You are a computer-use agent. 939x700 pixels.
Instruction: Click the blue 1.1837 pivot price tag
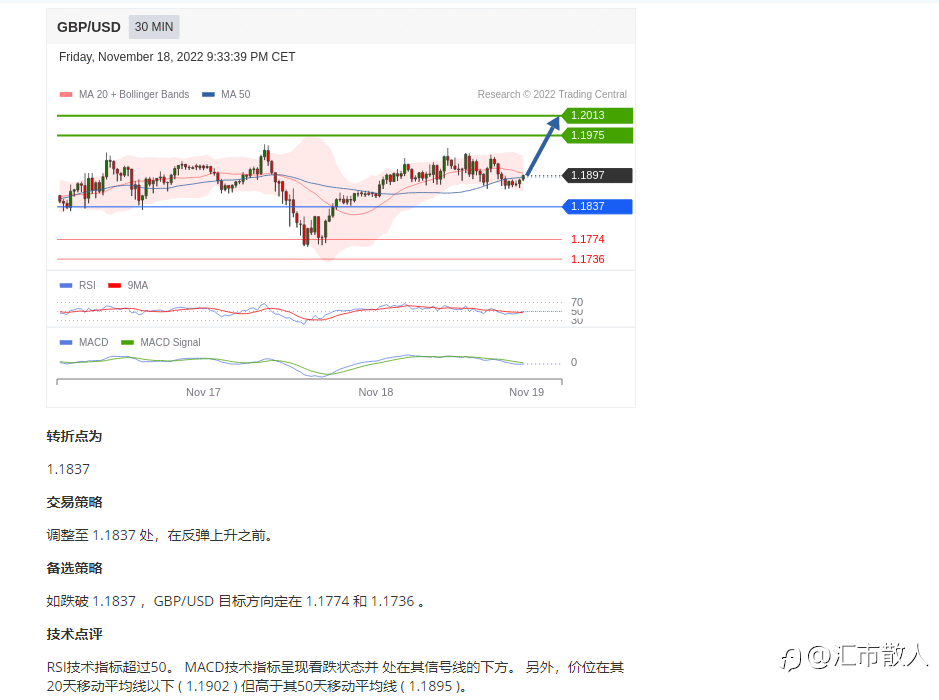597,207
